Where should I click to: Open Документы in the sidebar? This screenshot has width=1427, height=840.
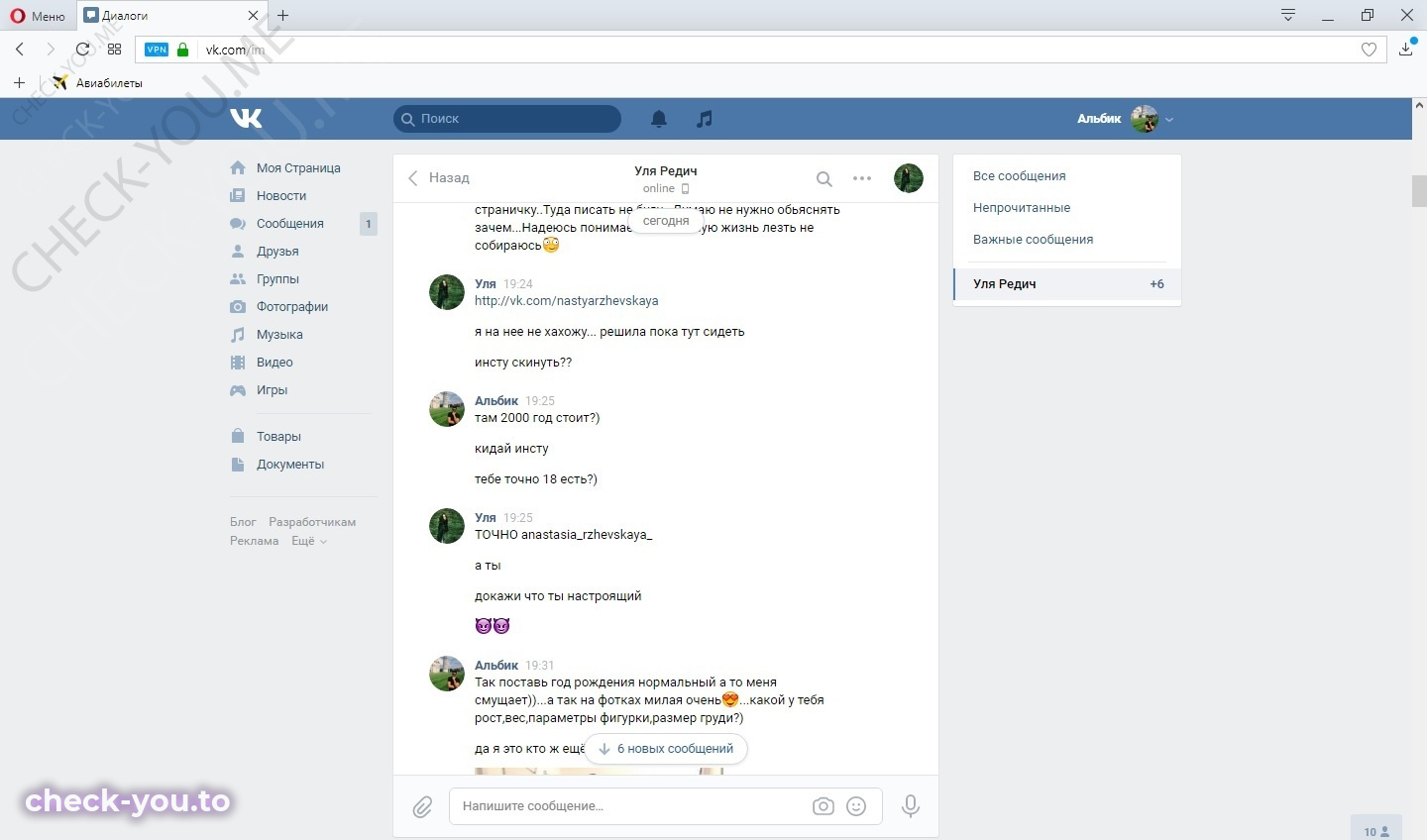pyautogui.click(x=290, y=465)
